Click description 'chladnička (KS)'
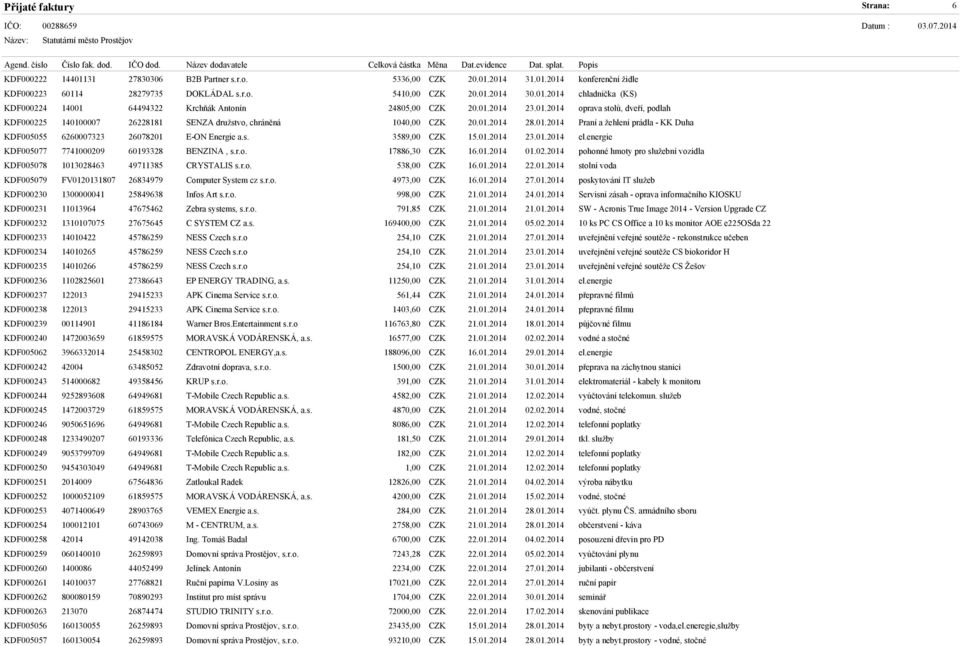 coord(607,94)
